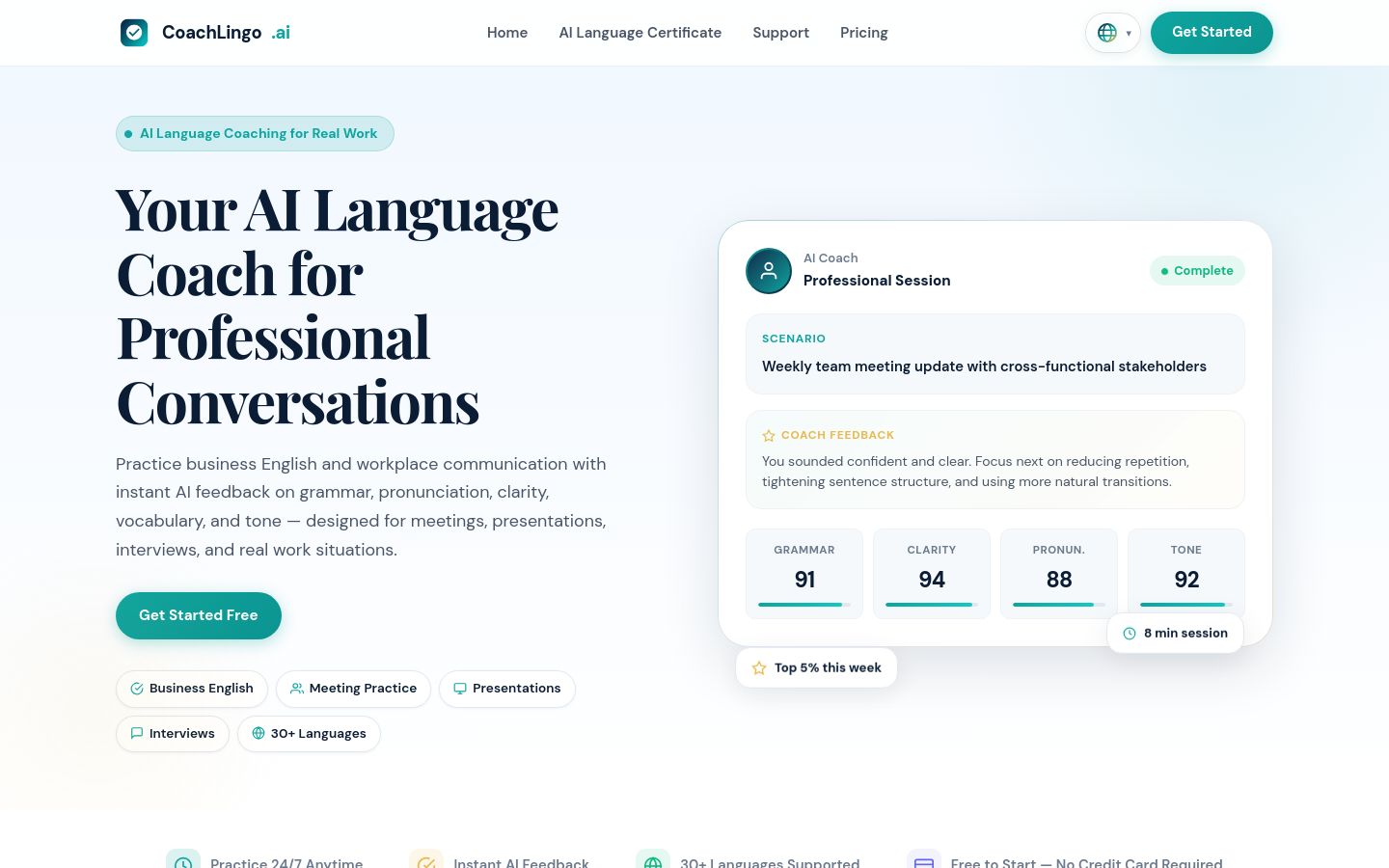This screenshot has height=868, width=1389.
Task: Click the chat bubble icon in Interviews chip
Action: pyautogui.click(x=137, y=734)
